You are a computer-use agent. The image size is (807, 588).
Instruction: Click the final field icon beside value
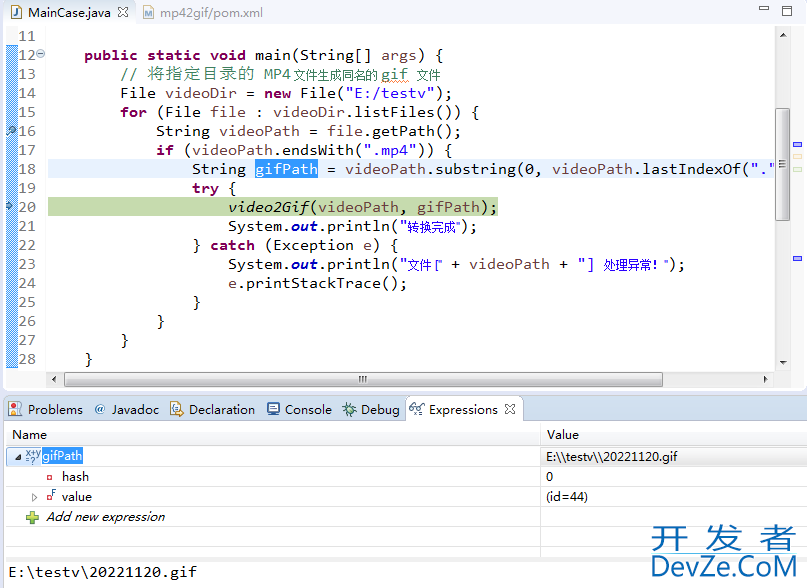pyautogui.click(x=51, y=495)
